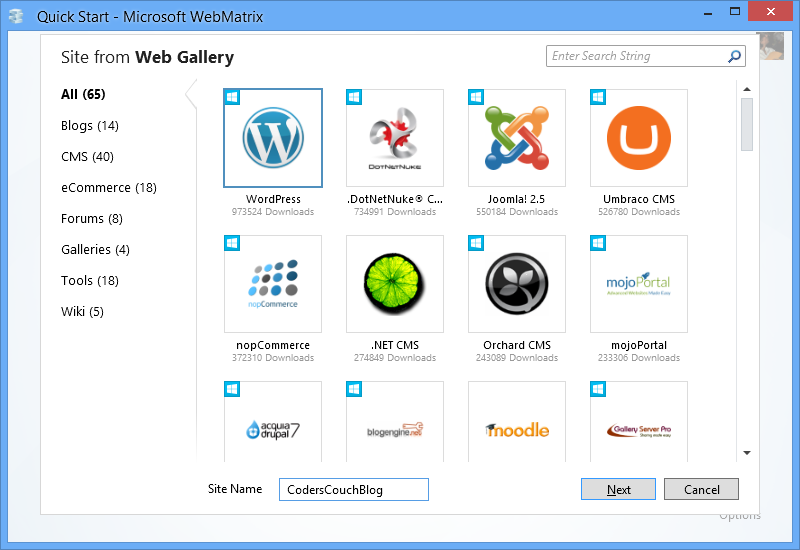
Task: Click the WebMatrix app icon in title bar
Action: pyautogui.click(x=16, y=16)
